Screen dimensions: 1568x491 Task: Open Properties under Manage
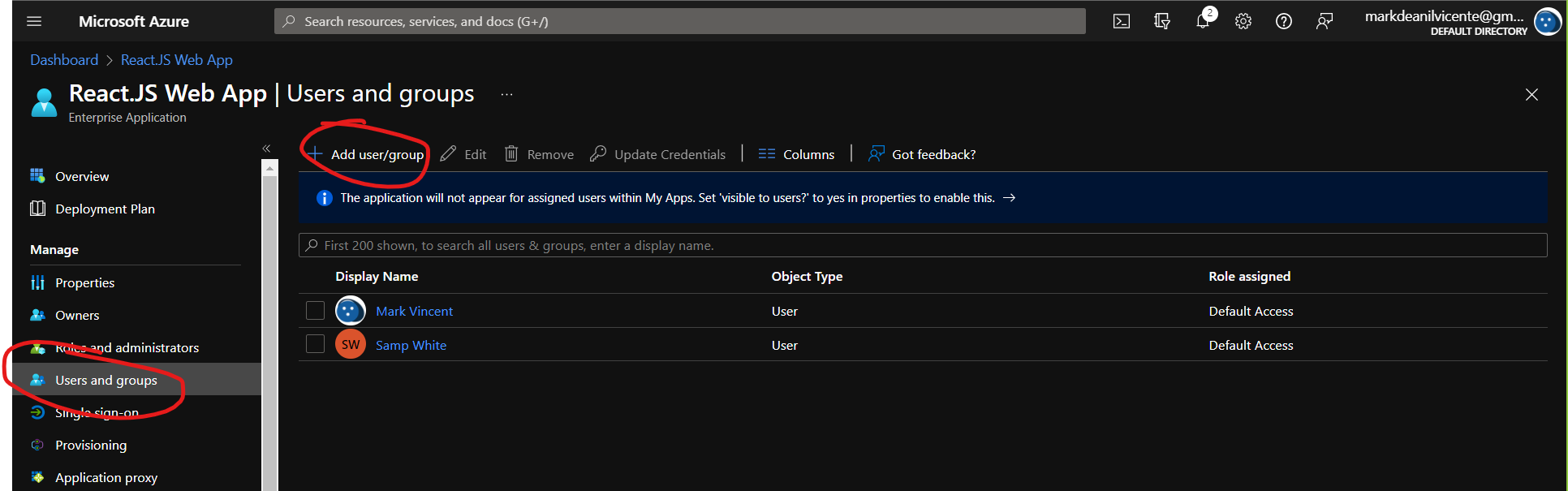click(84, 282)
